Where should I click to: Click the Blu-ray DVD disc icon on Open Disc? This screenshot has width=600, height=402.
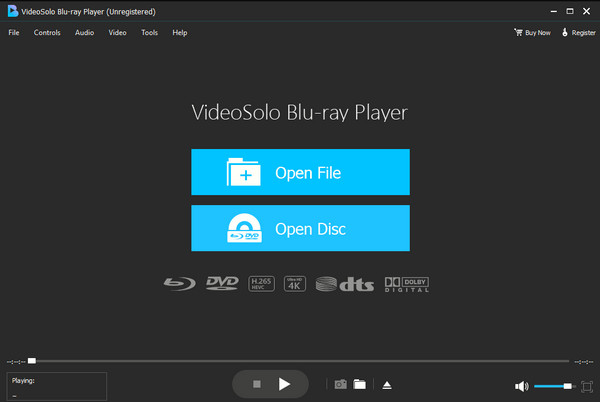(245, 228)
